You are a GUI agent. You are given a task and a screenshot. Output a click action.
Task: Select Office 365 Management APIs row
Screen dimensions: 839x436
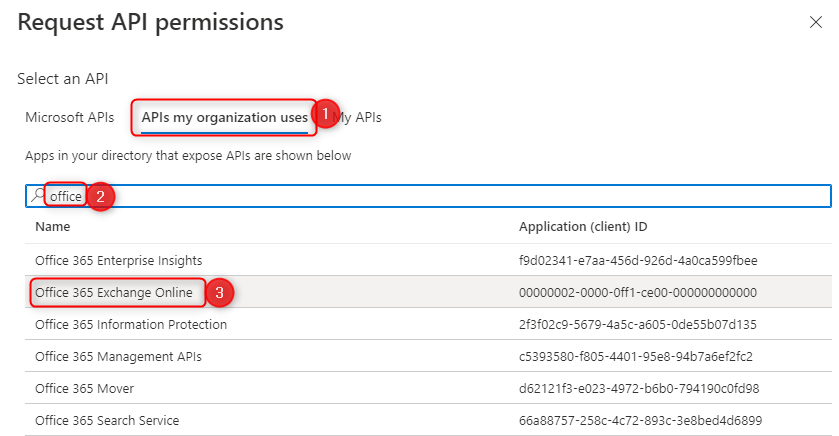tap(119, 356)
